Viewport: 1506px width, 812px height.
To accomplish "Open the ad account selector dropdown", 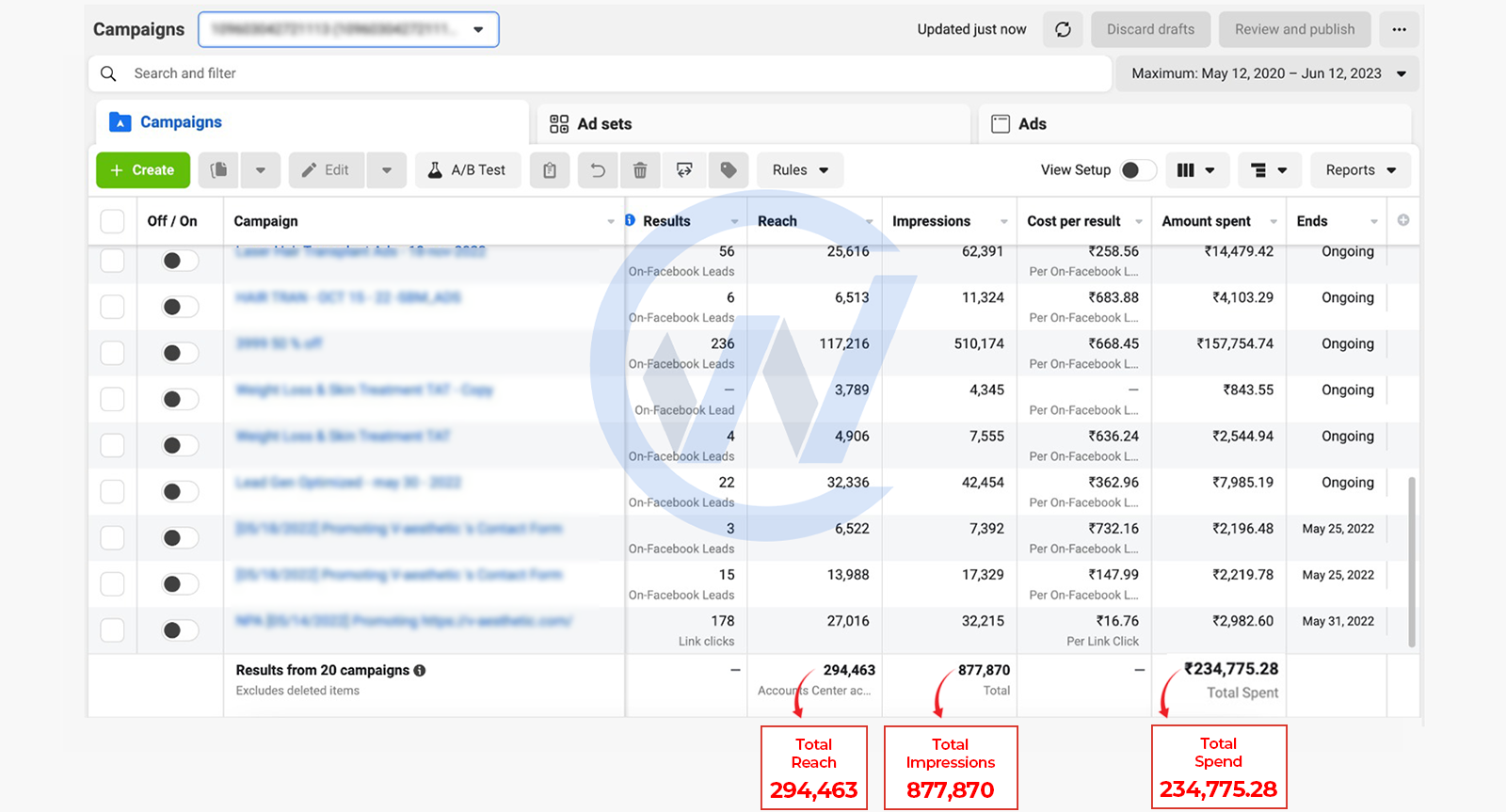I will tap(348, 29).
